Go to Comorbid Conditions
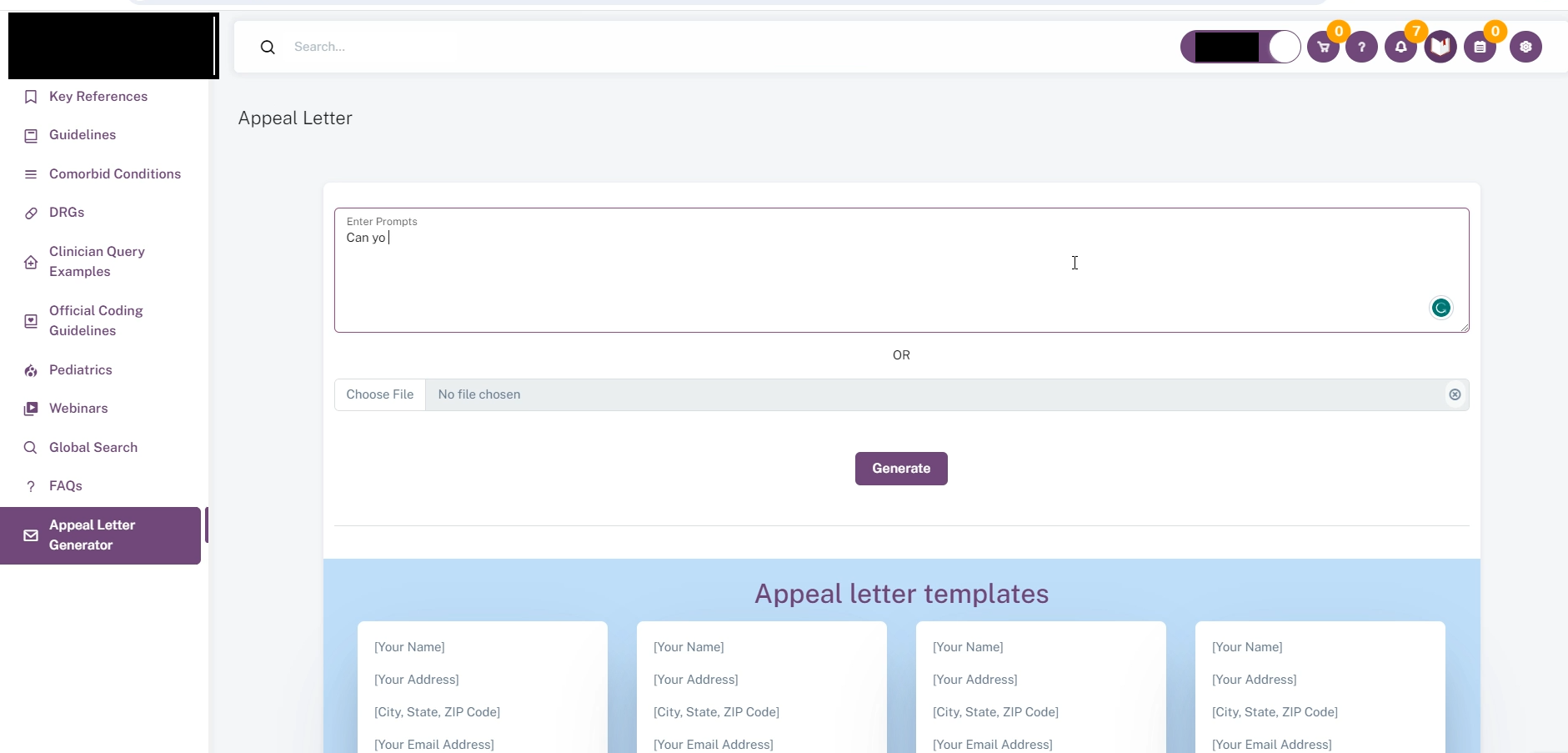The image size is (1568, 753). [115, 174]
